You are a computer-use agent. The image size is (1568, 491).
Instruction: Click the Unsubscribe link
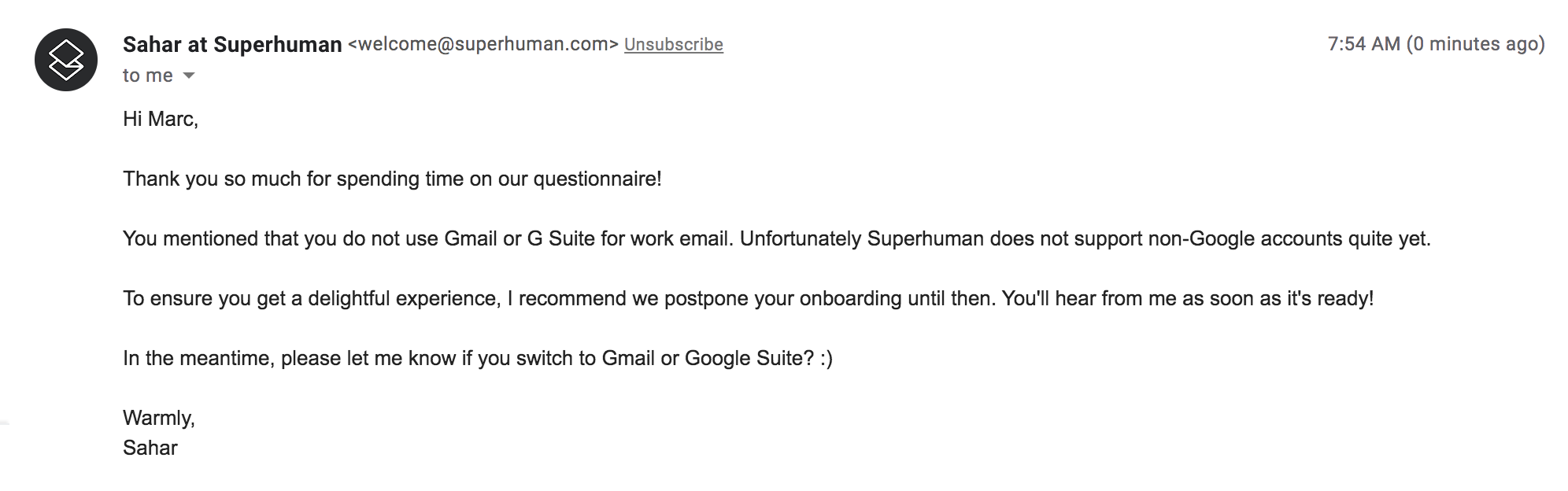pos(673,45)
